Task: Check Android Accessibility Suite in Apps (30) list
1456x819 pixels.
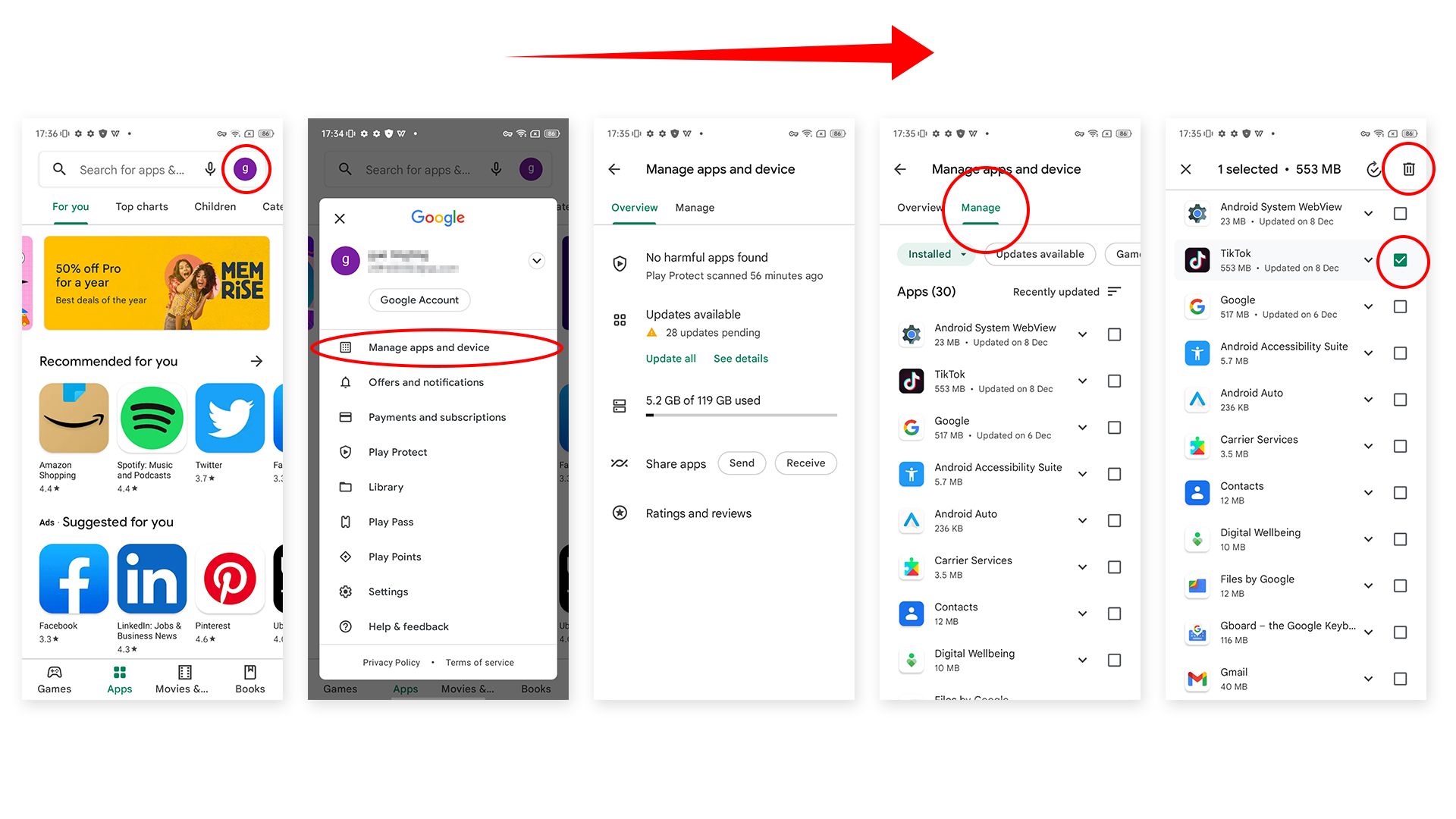Action: click(1114, 474)
